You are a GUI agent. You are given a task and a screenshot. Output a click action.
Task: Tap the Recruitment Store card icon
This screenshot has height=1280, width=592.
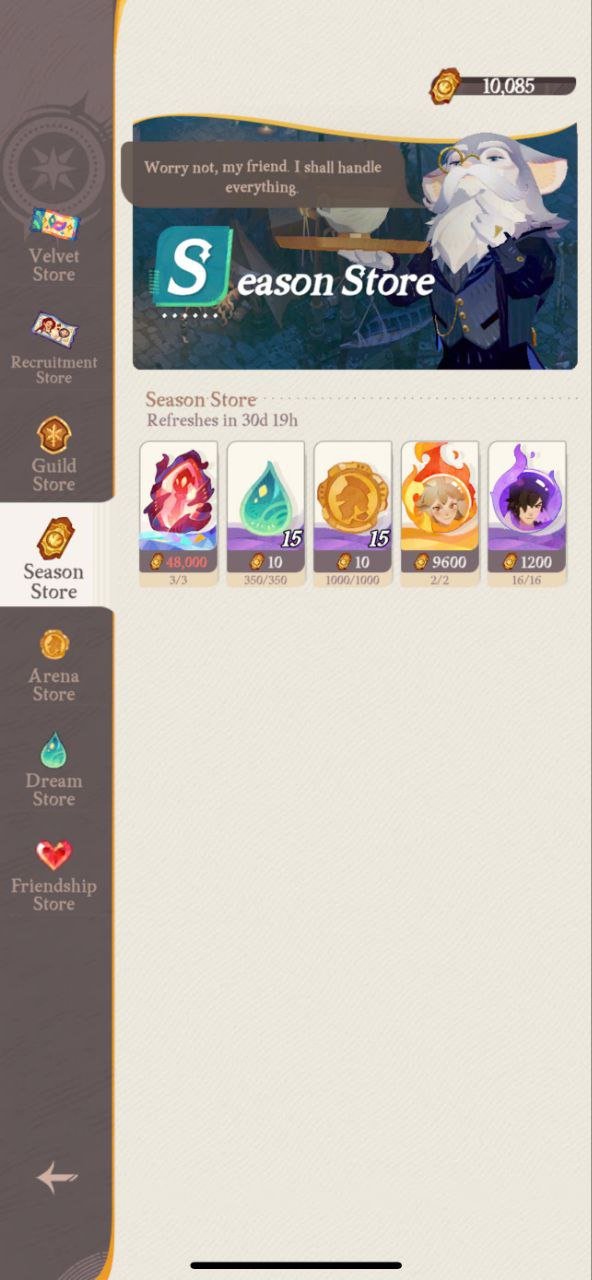coord(53,329)
